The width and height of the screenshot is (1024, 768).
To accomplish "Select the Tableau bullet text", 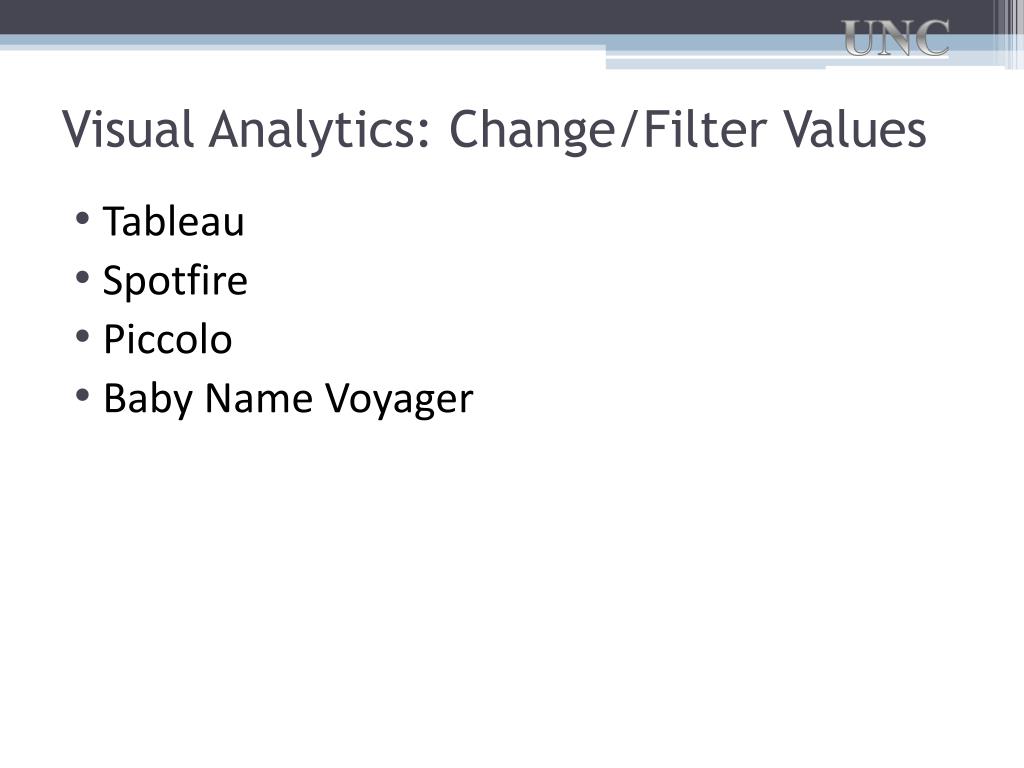I will click(174, 221).
